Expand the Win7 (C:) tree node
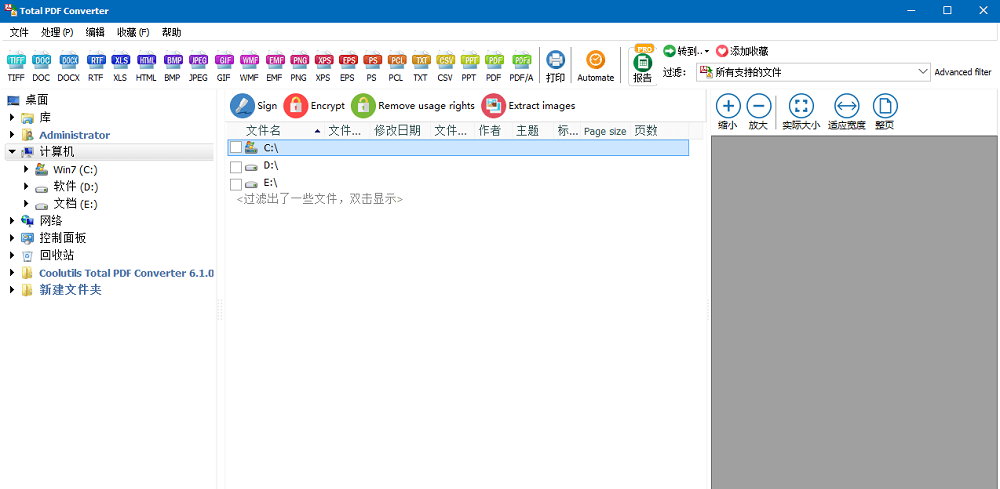Screen dimensions: 1000x489 [26, 169]
